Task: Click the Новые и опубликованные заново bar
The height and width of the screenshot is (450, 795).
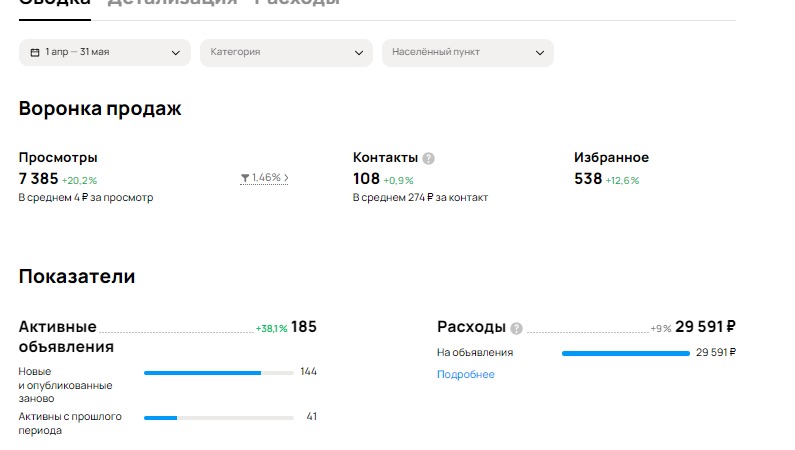Action: pos(216,372)
